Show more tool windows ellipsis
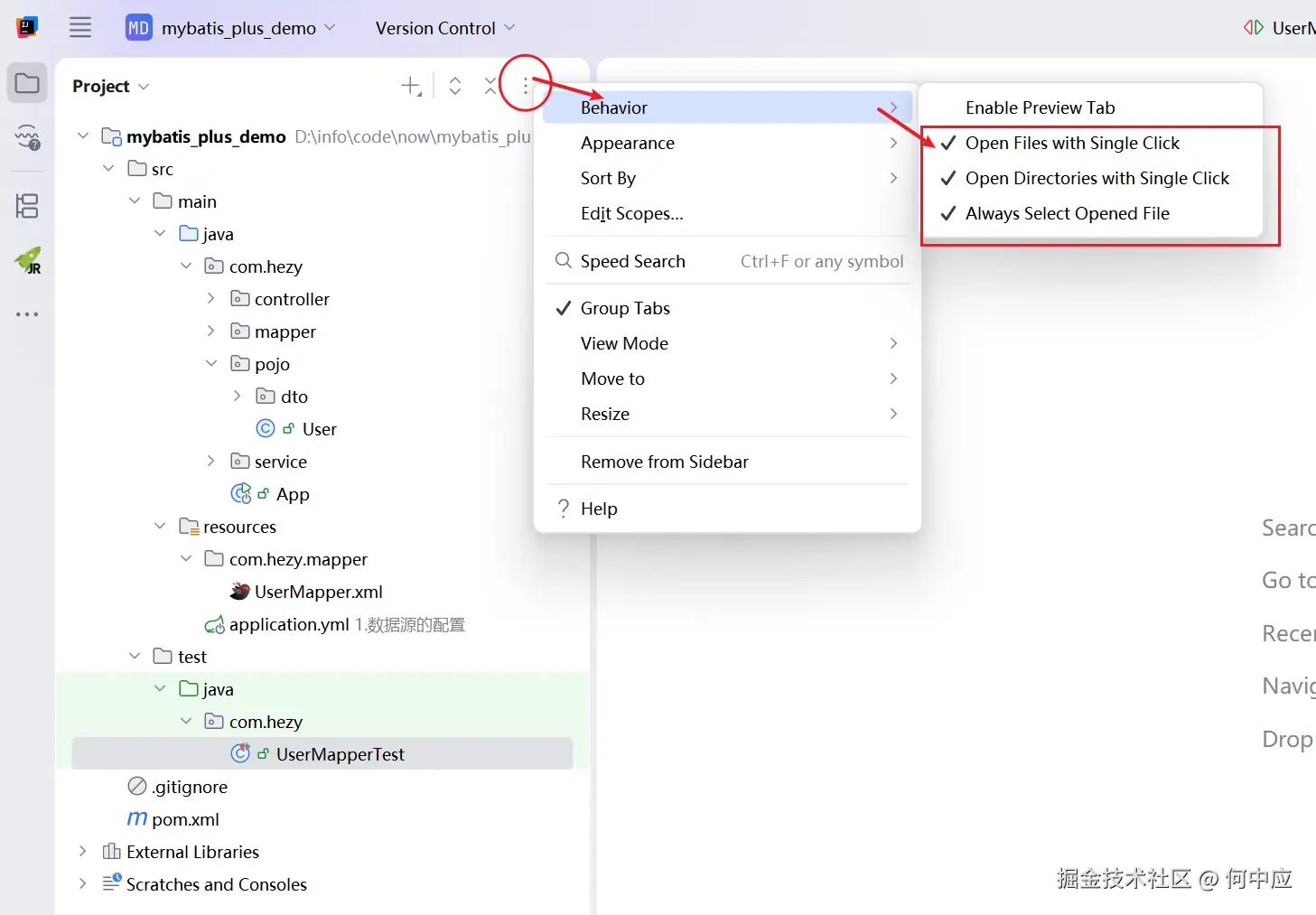This screenshot has width=1316, height=915. coord(27,314)
